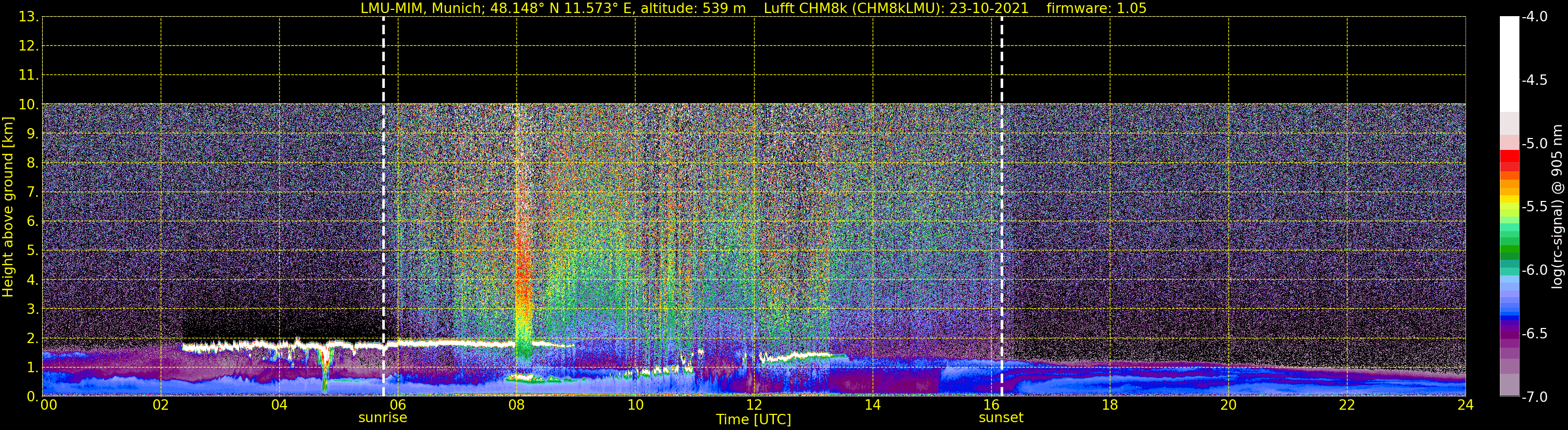The image size is (1568, 430).
Task: Click the time axis tick label '00'
Action: click(x=49, y=405)
